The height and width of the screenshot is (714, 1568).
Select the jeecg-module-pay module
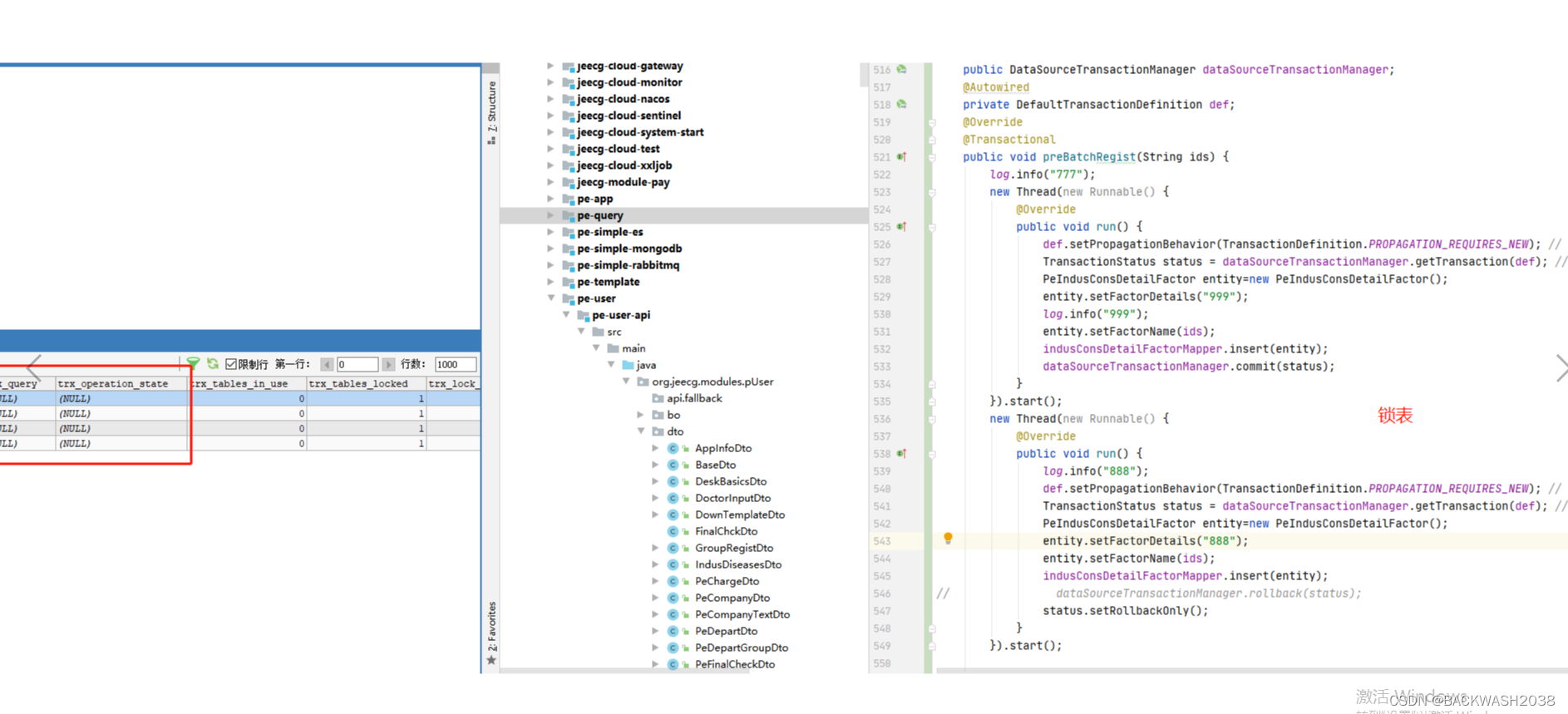click(624, 182)
